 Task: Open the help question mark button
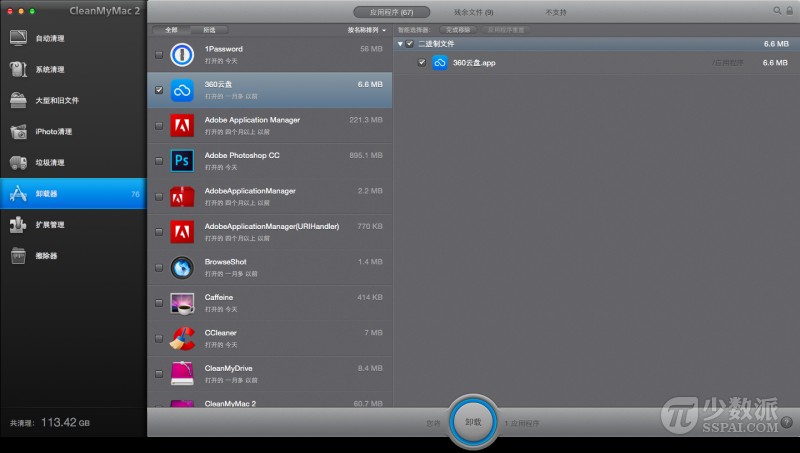(787, 422)
